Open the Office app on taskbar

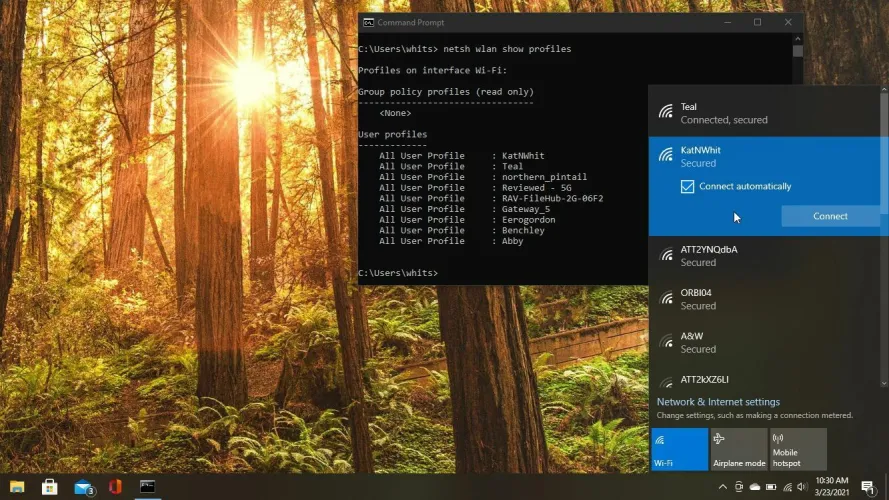(115, 487)
